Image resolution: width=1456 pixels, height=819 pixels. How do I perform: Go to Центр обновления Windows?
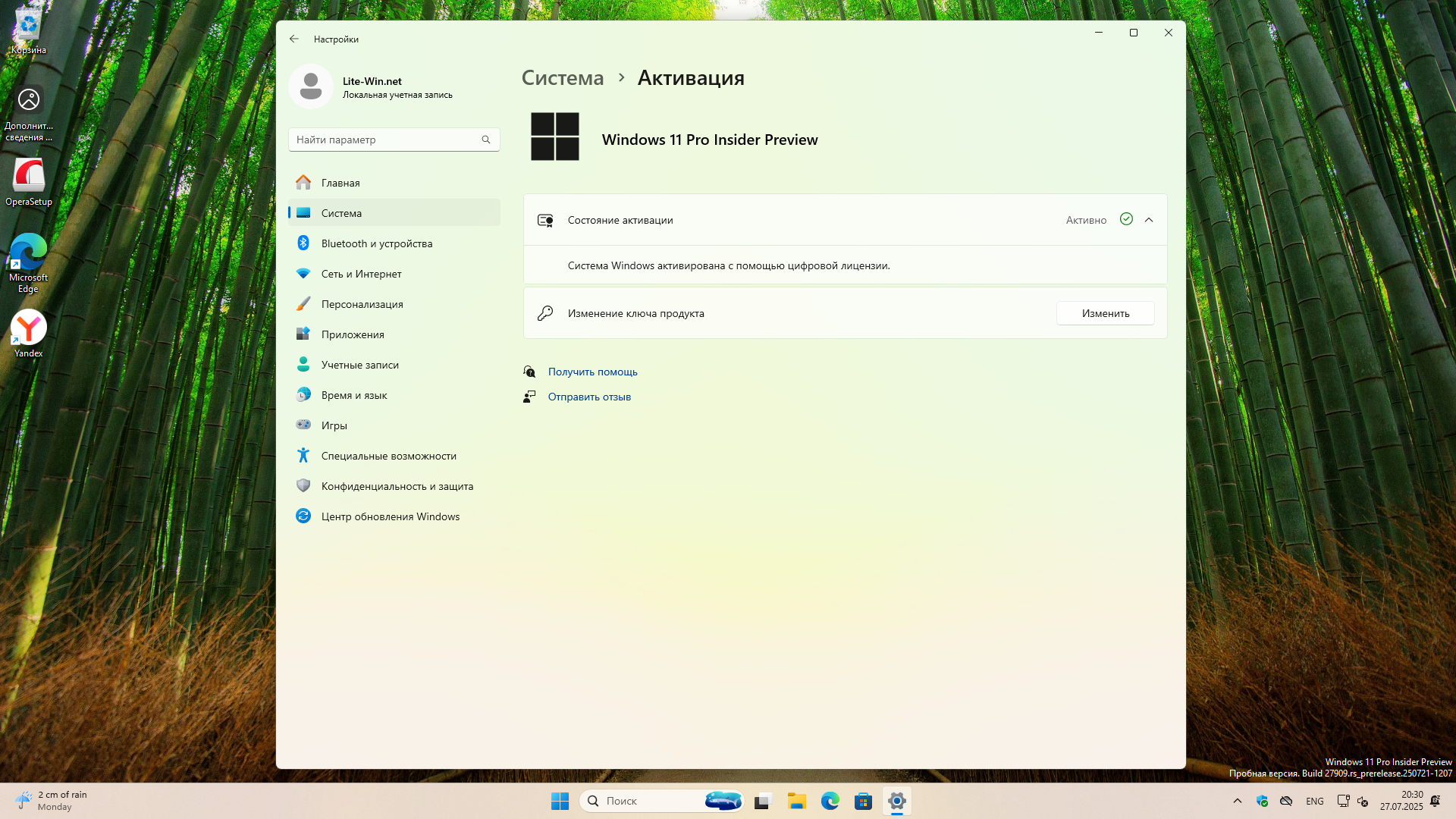[390, 516]
